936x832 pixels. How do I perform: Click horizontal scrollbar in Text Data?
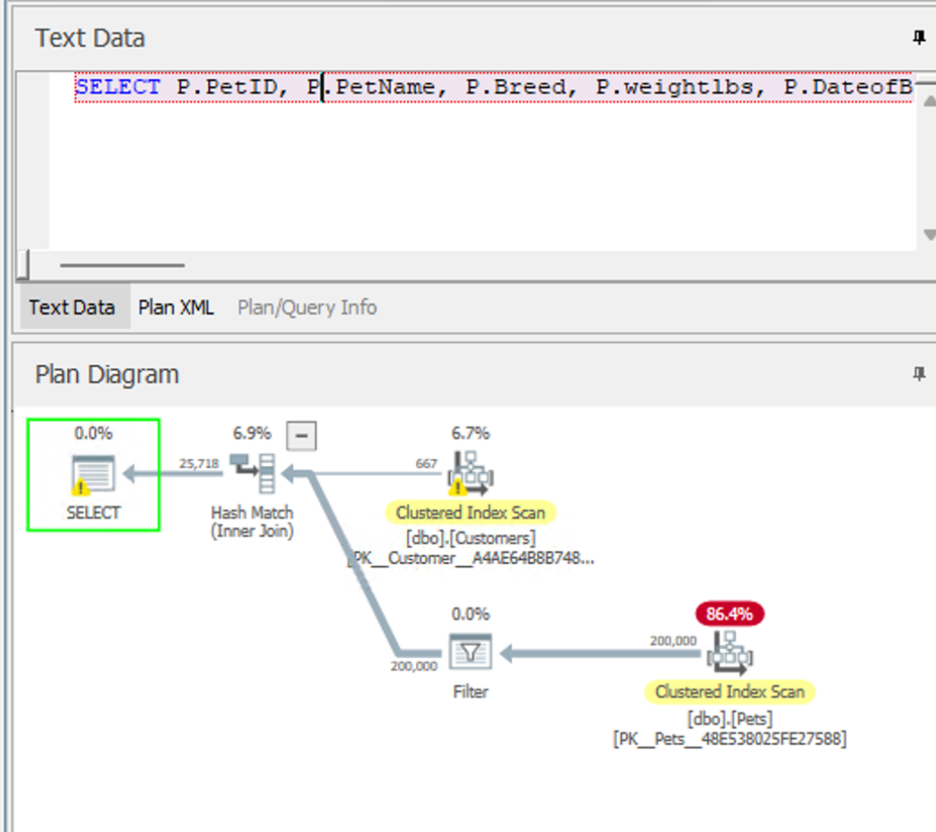pyautogui.click(x=122, y=265)
